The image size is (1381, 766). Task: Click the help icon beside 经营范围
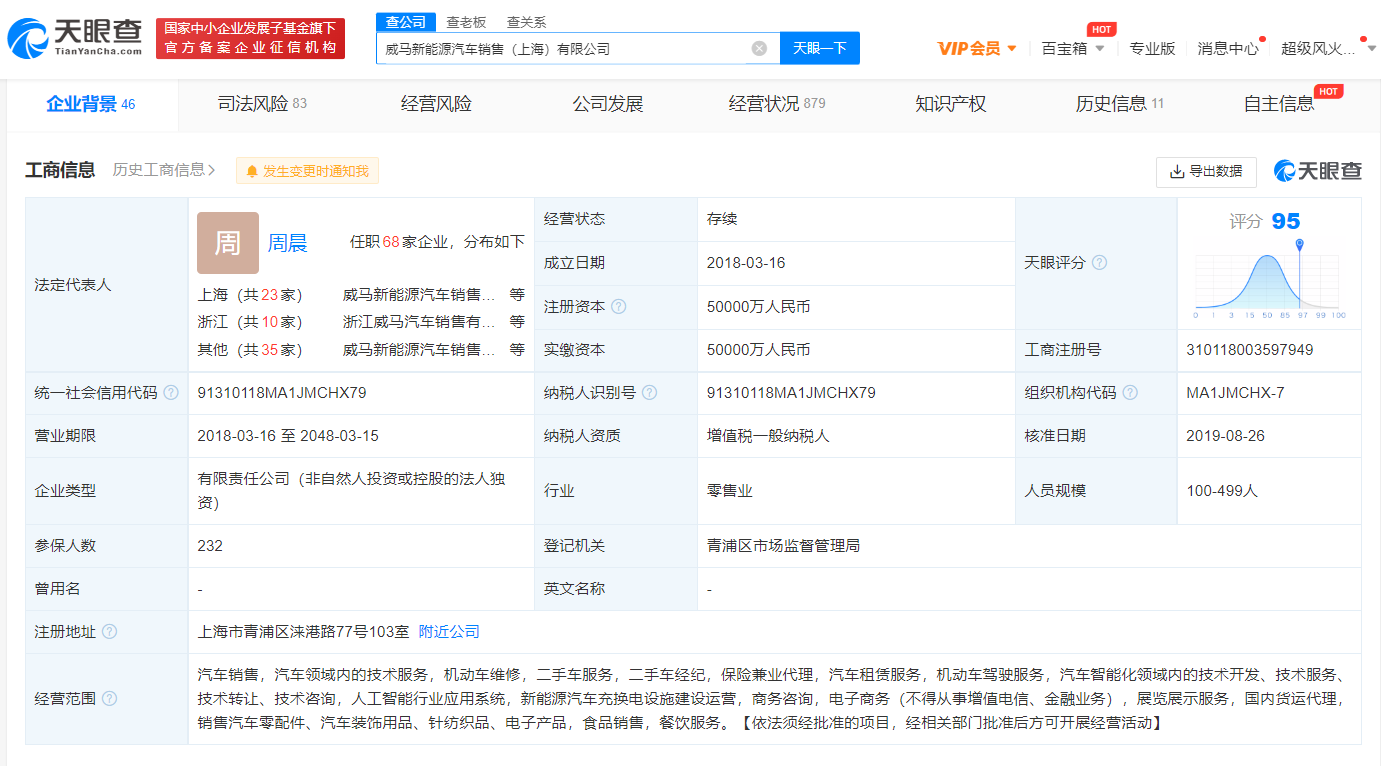point(110,698)
